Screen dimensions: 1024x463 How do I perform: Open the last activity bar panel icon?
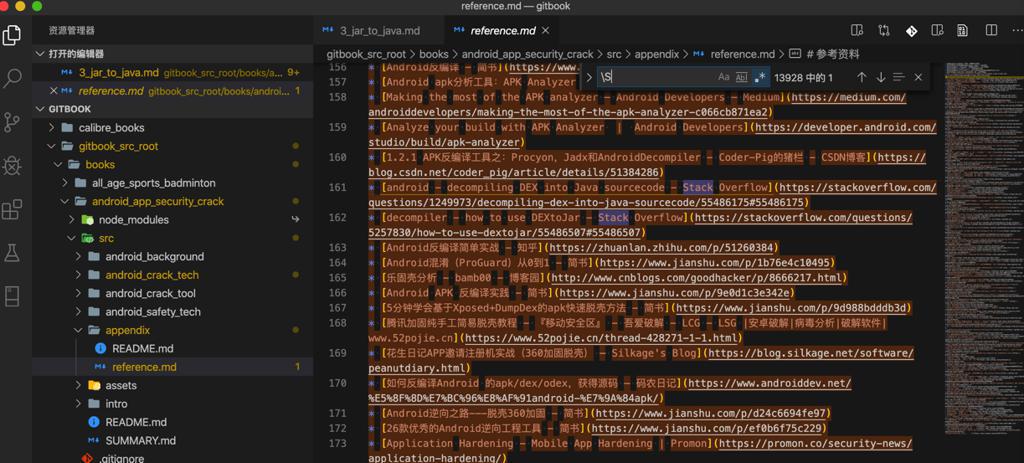[12, 296]
